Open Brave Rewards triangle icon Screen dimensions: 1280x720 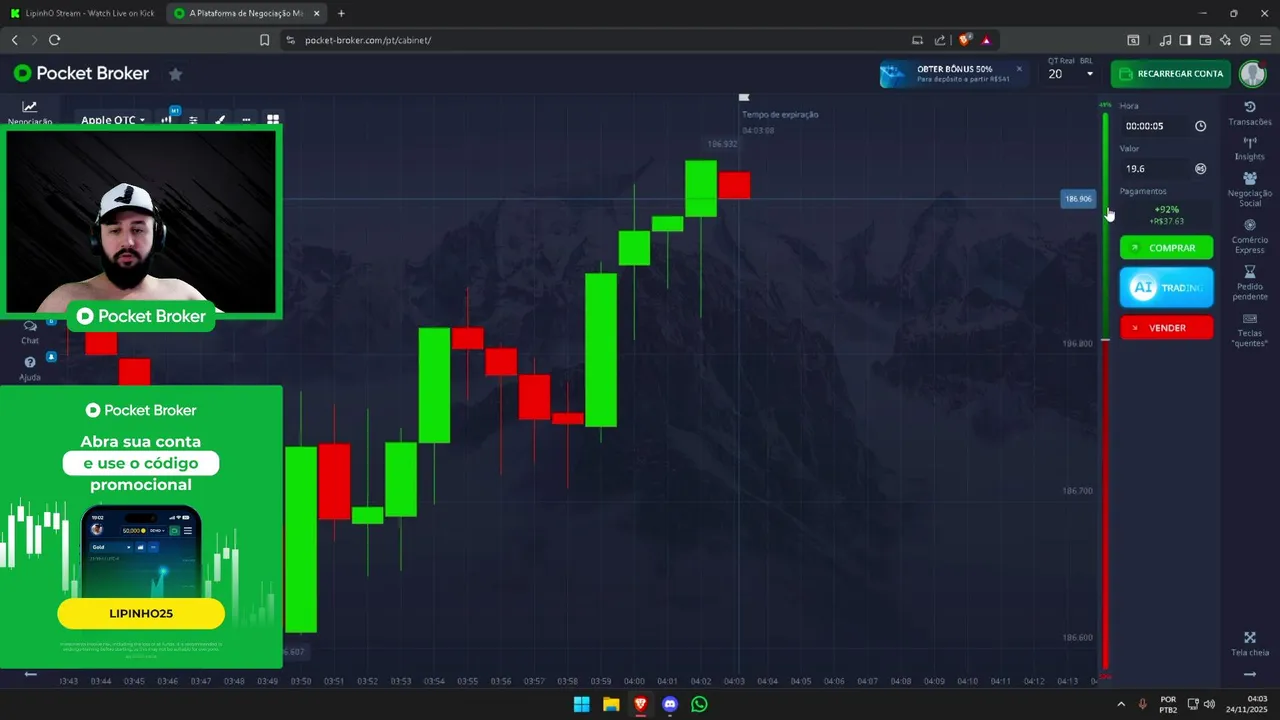986,40
